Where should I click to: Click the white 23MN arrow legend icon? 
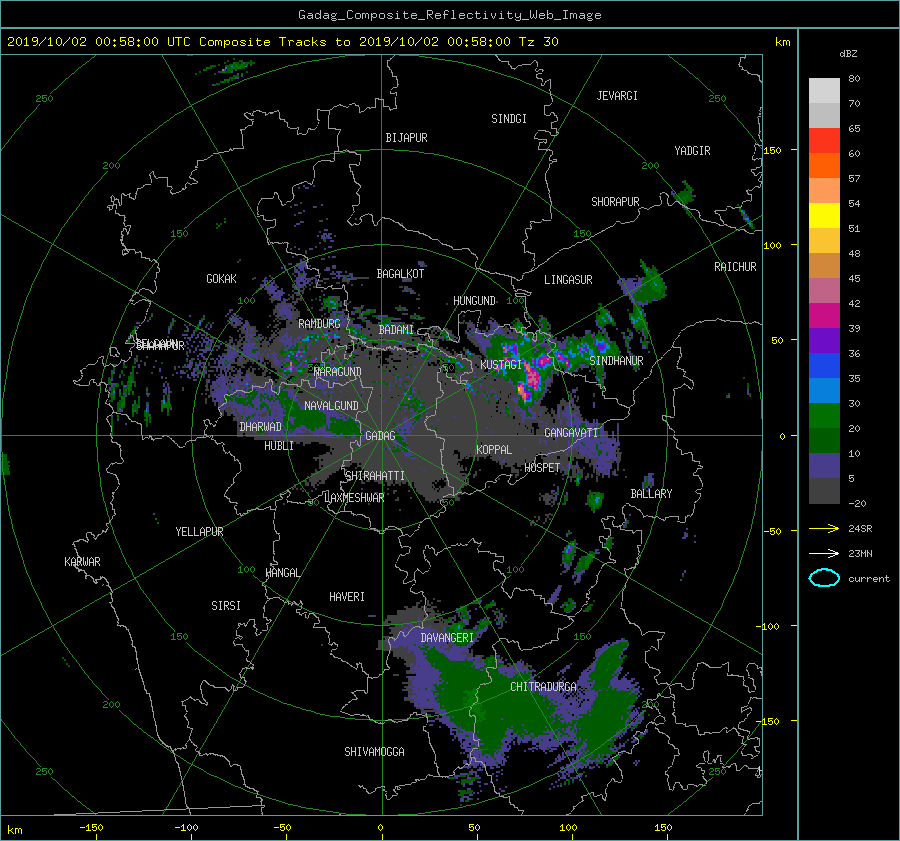point(824,553)
